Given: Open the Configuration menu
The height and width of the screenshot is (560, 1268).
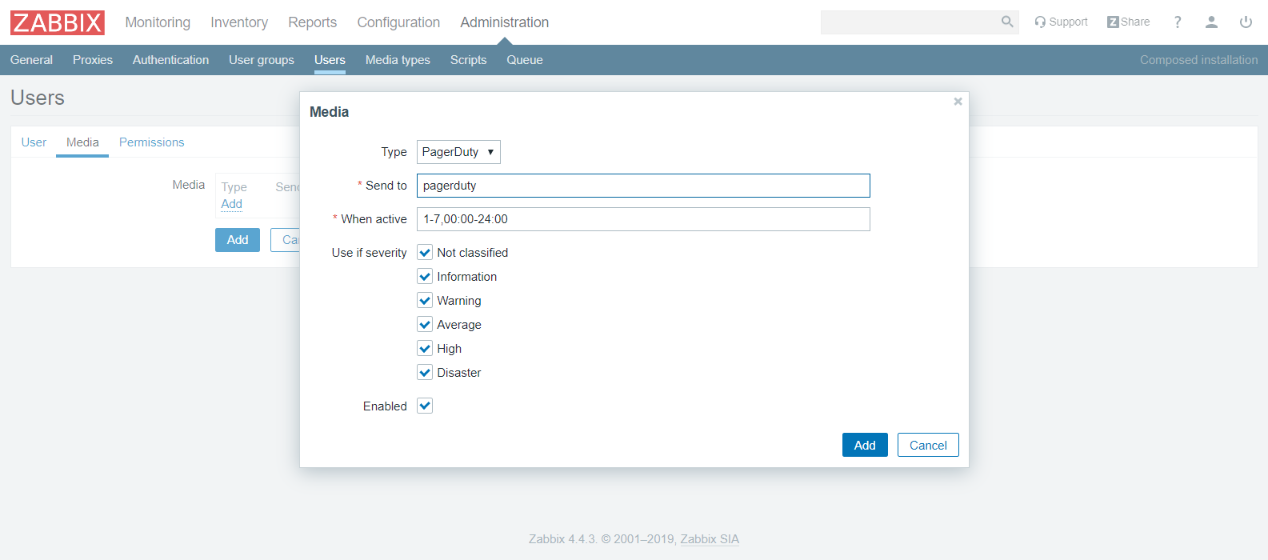Looking at the screenshot, I should 398,22.
